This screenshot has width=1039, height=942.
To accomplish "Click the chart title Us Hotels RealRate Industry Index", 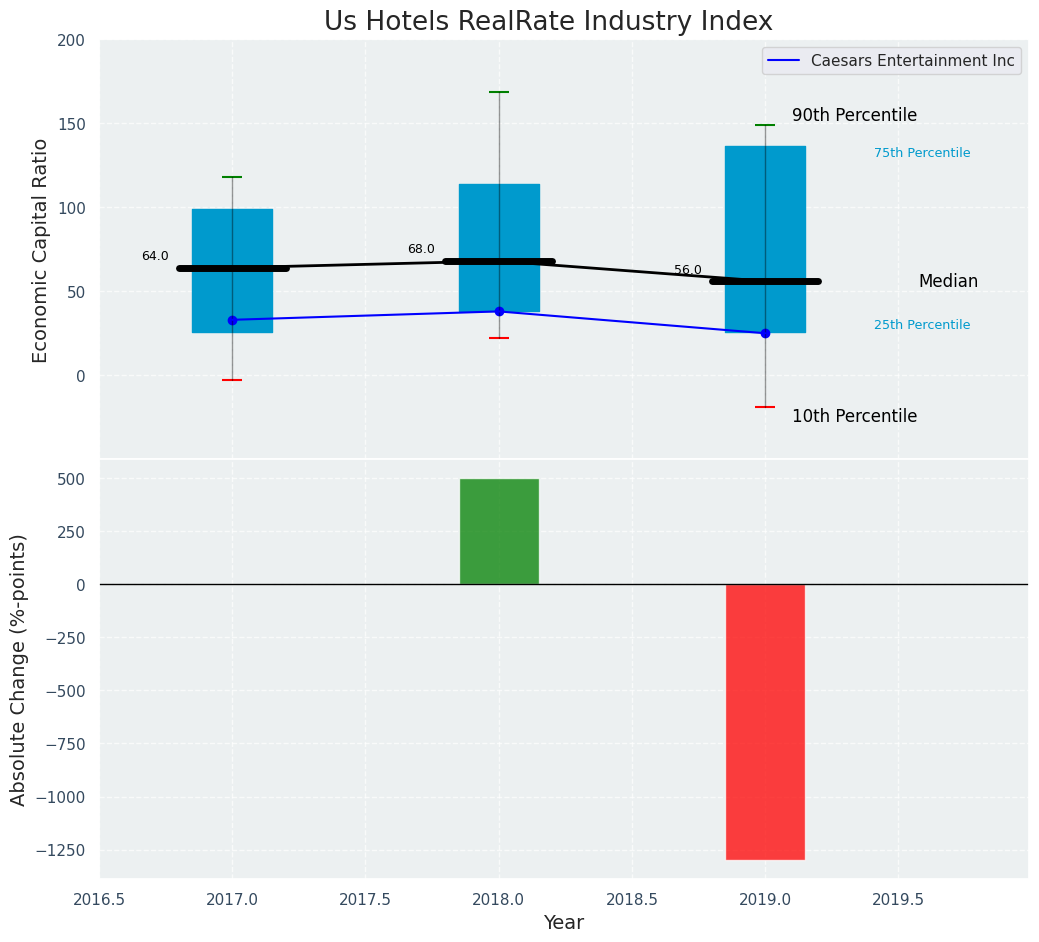I will pos(548,22).
